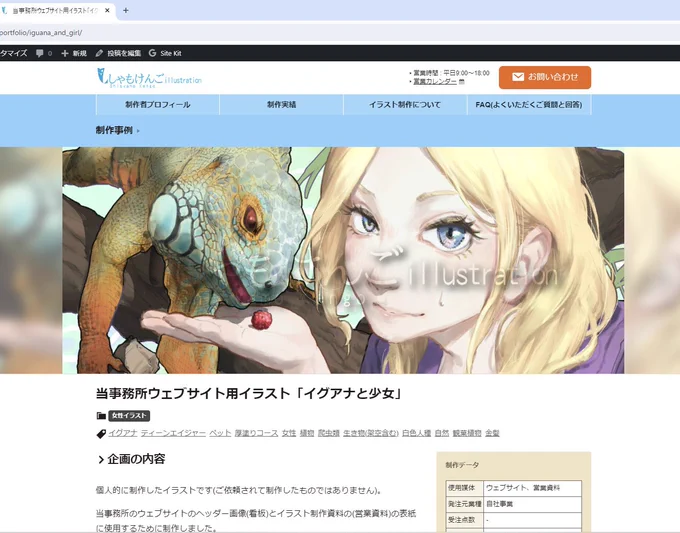Click the 使用媒体 table cell

(464, 488)
